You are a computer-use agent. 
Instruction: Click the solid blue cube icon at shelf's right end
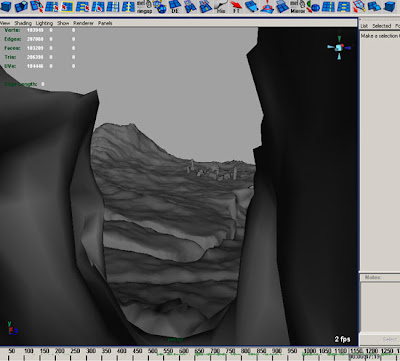[x=390, y=6]
